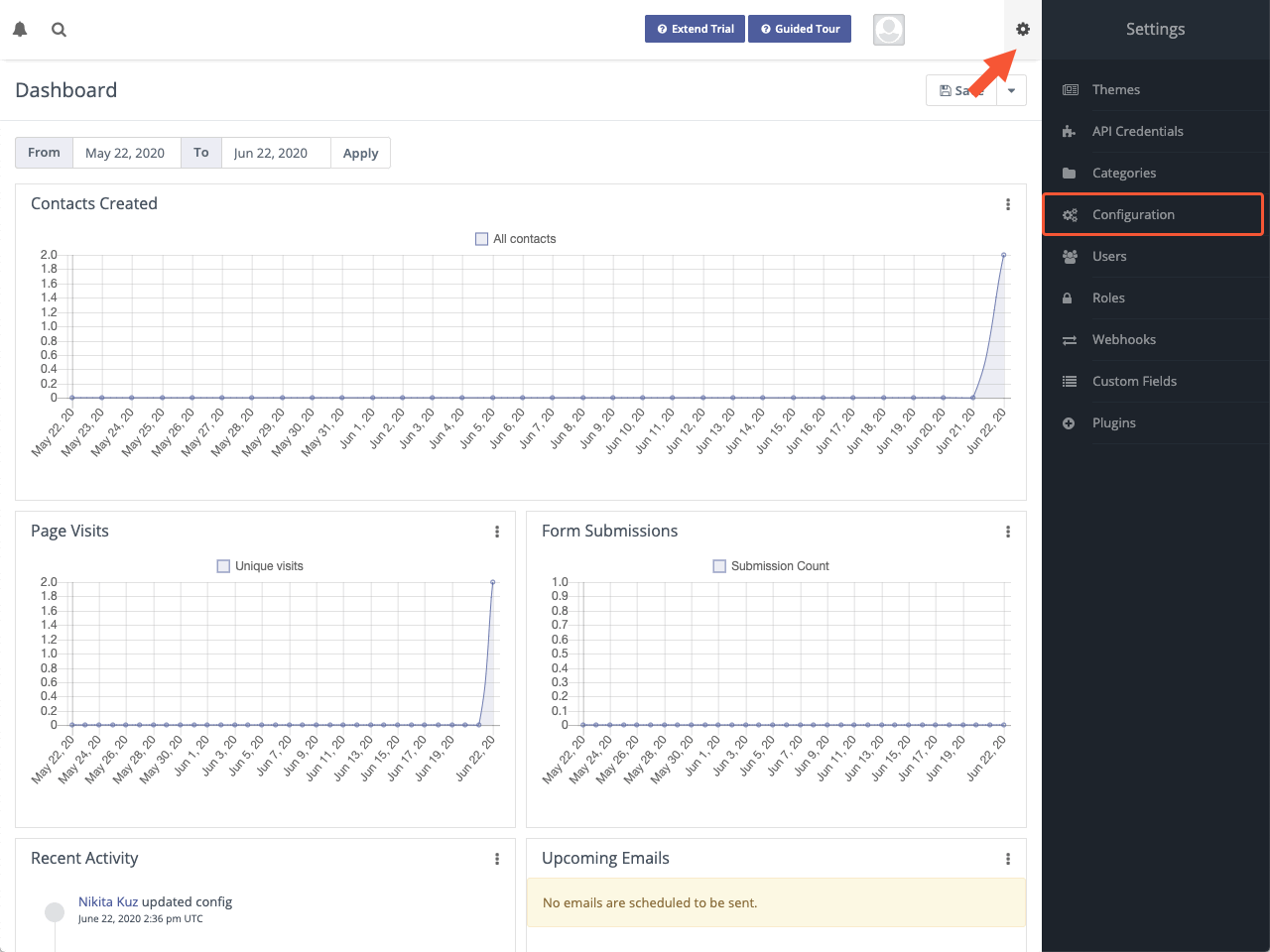Click the notifications bell icon
The image size is (1270, 952).
20,30
